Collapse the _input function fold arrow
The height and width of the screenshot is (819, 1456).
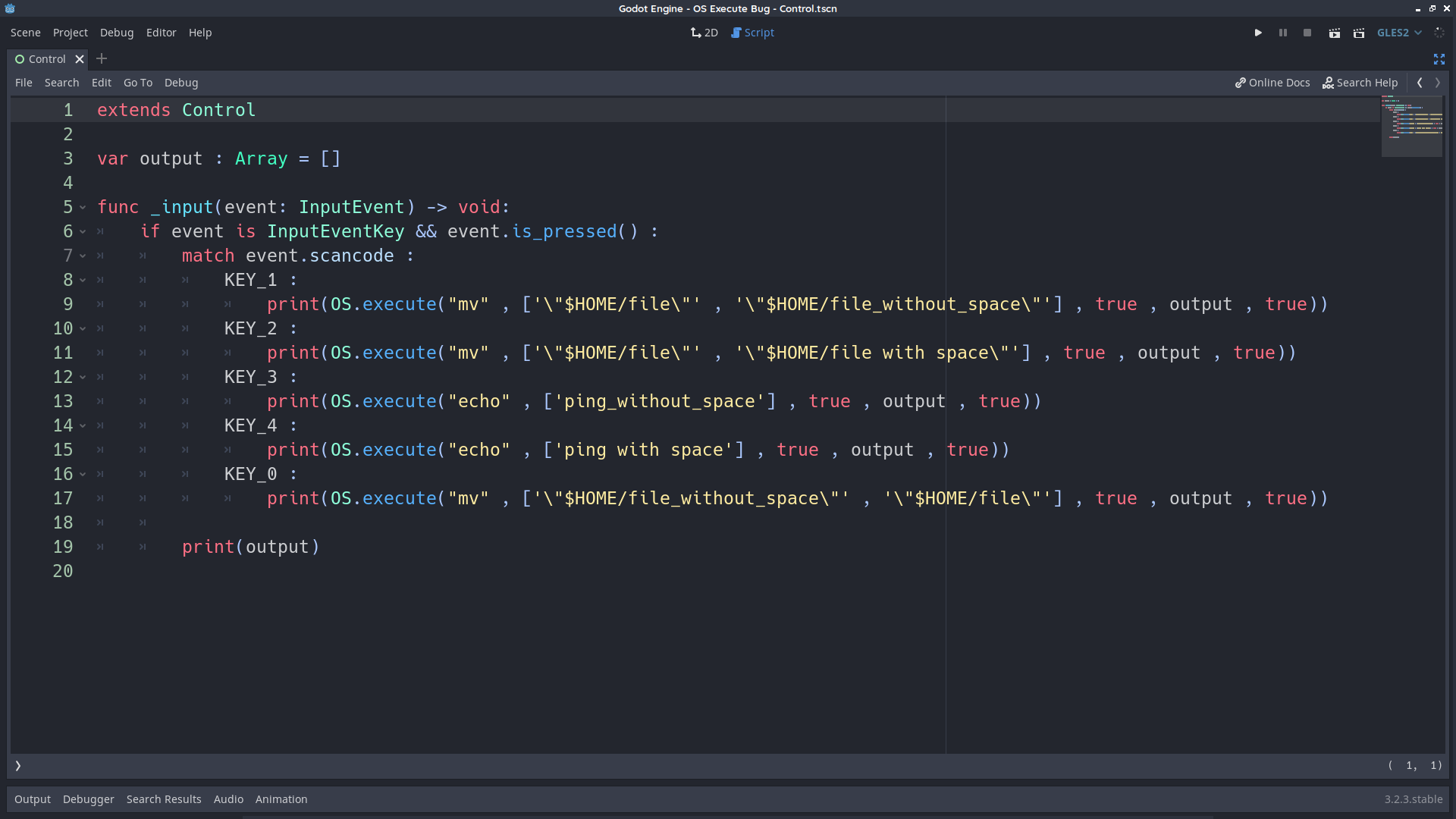83,207
